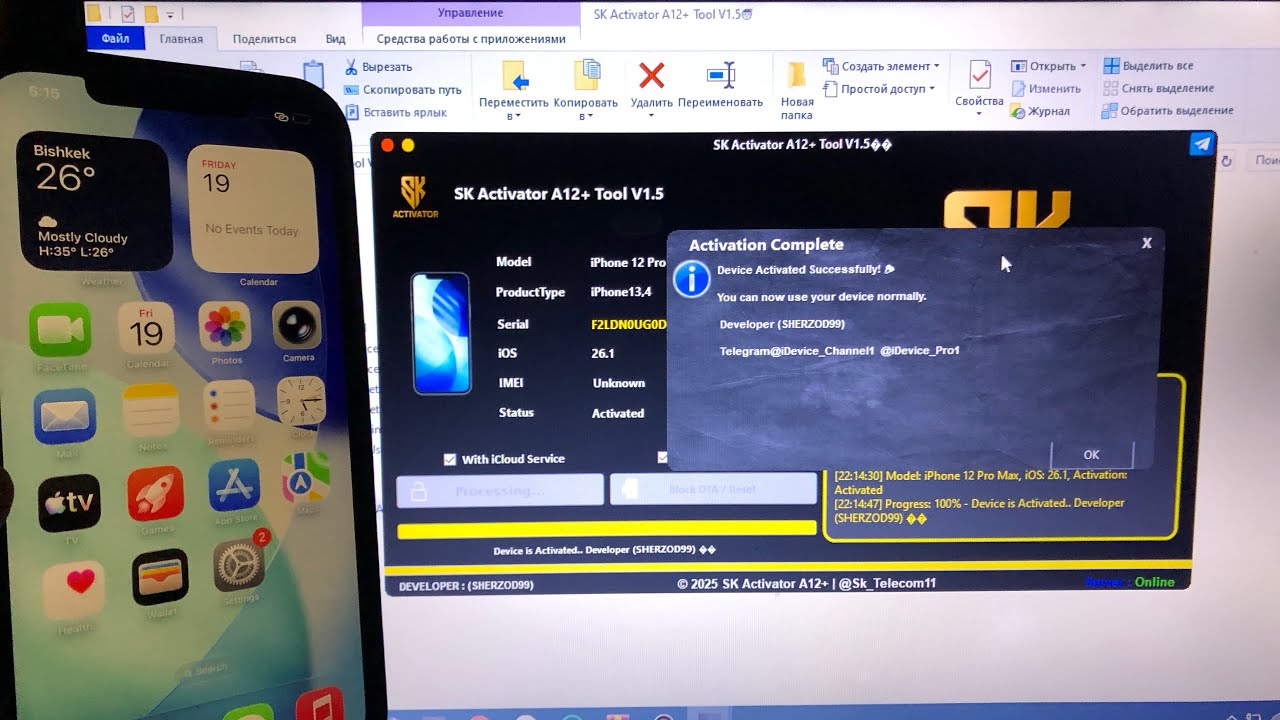Click Вставить ярлык in Explorer ribbon
This screenshot has height=720, width=1280.
pos(396,112)
